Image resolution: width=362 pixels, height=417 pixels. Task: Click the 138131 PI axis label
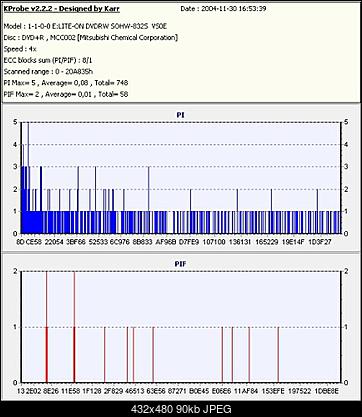coord(240,242)
